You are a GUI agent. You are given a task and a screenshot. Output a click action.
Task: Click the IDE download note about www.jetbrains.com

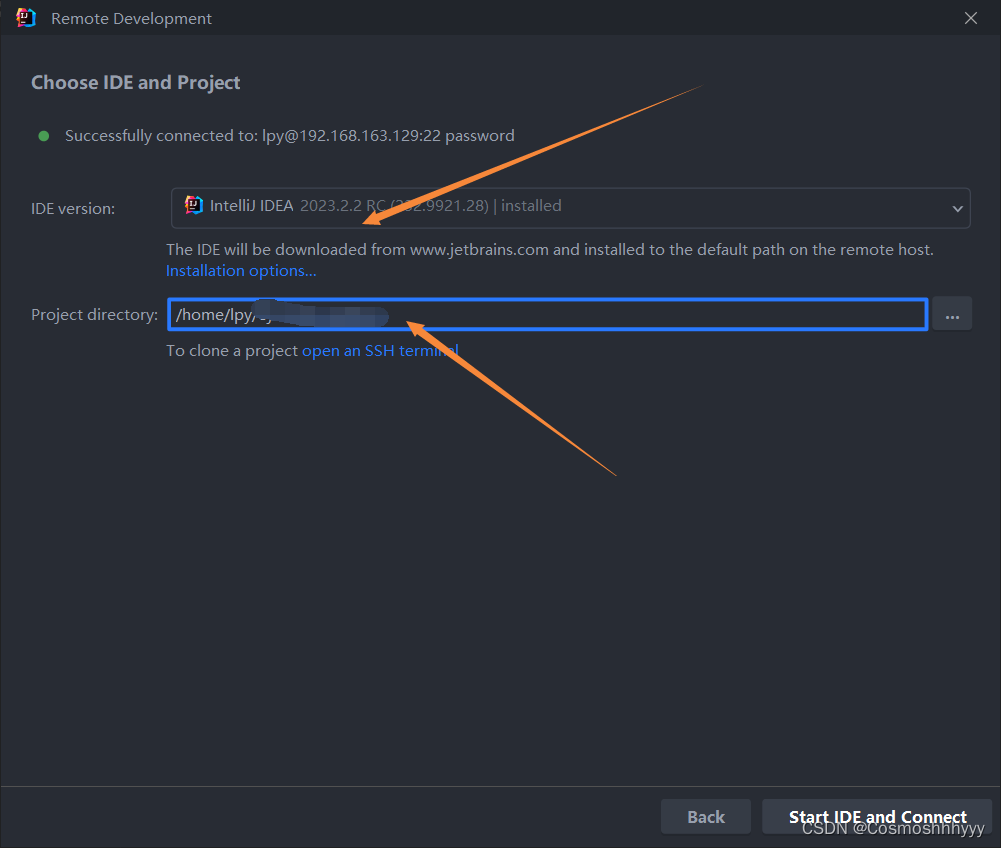pos(550,250)
